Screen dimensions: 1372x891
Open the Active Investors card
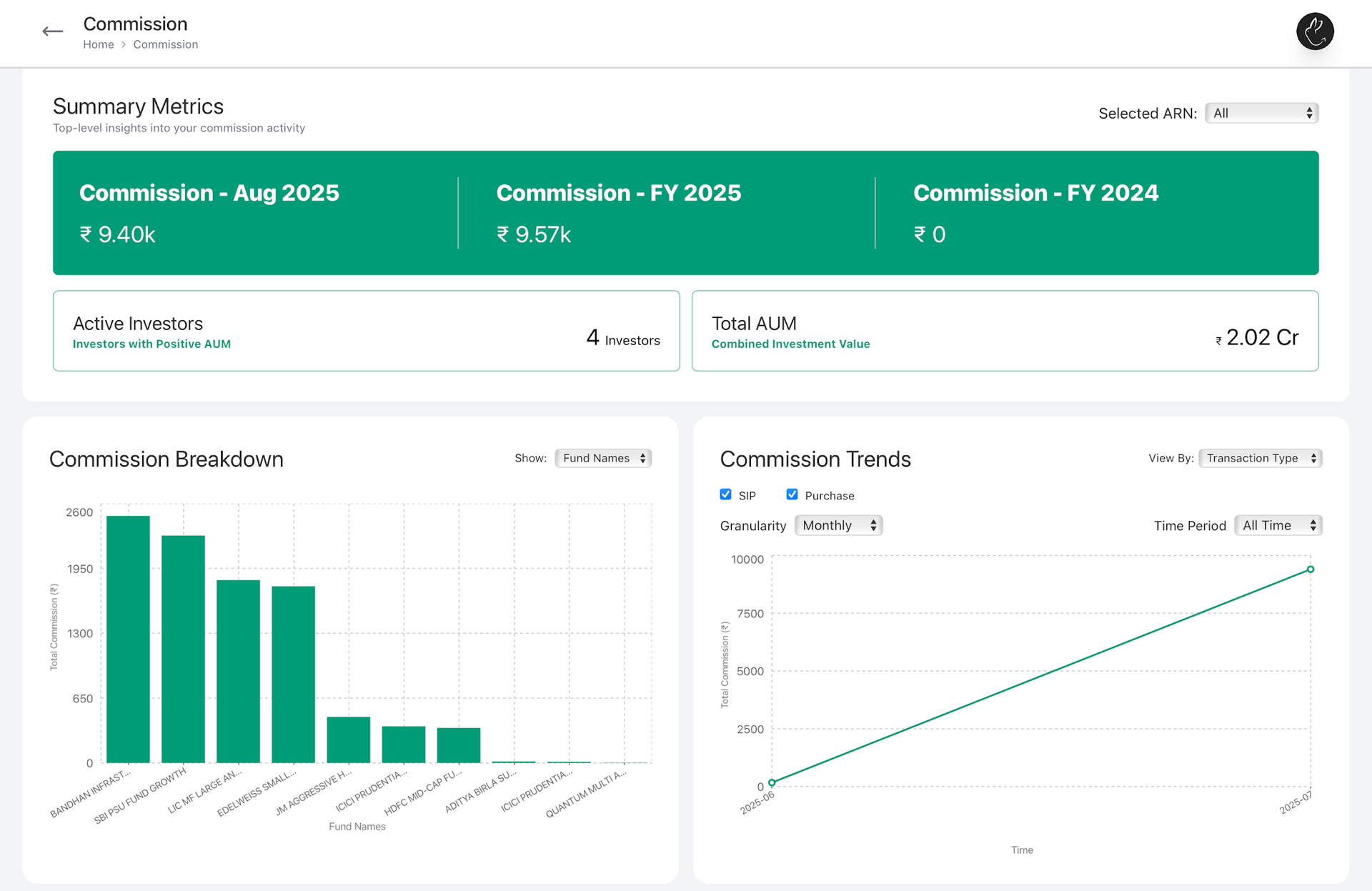click(366, 331)
